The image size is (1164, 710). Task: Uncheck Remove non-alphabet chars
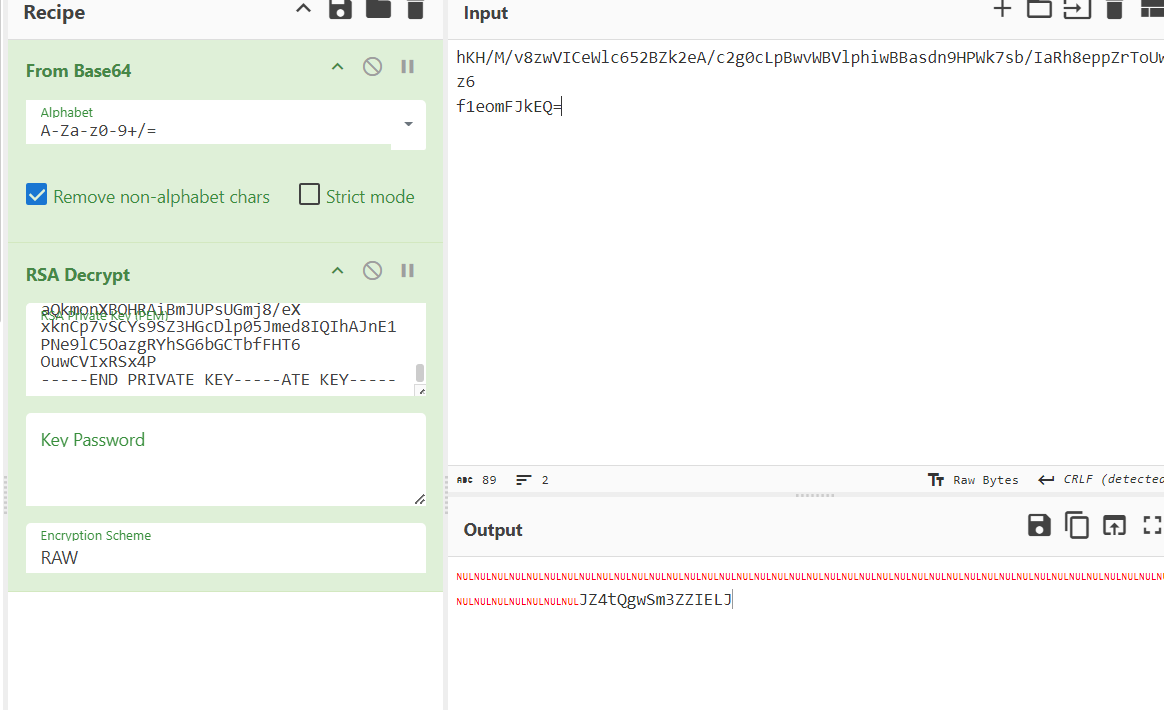coord(36,195)
